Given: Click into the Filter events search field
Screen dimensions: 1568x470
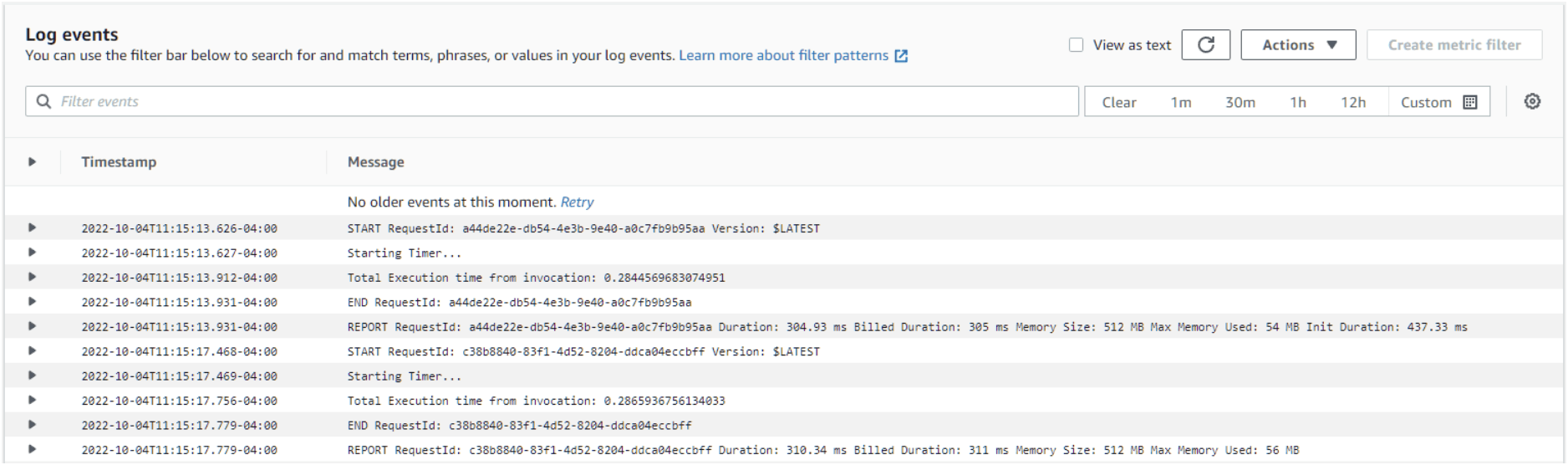Looking at the screenshot, I should (x=560, y=101).
